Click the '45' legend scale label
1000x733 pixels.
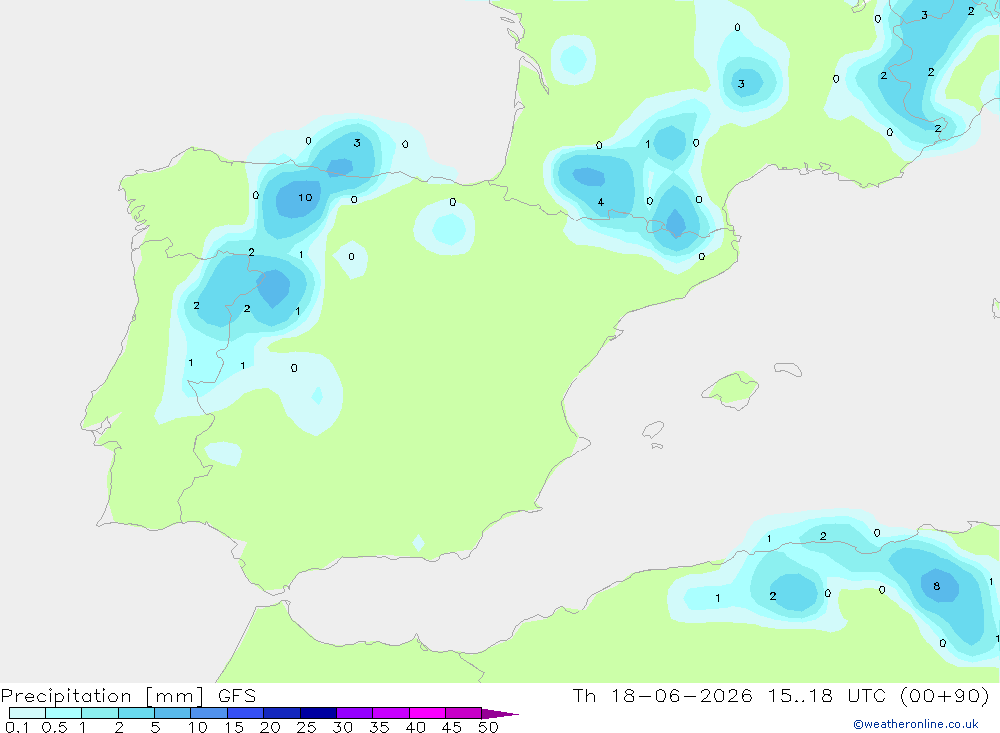pyautogui.click(x=452, y=727)
